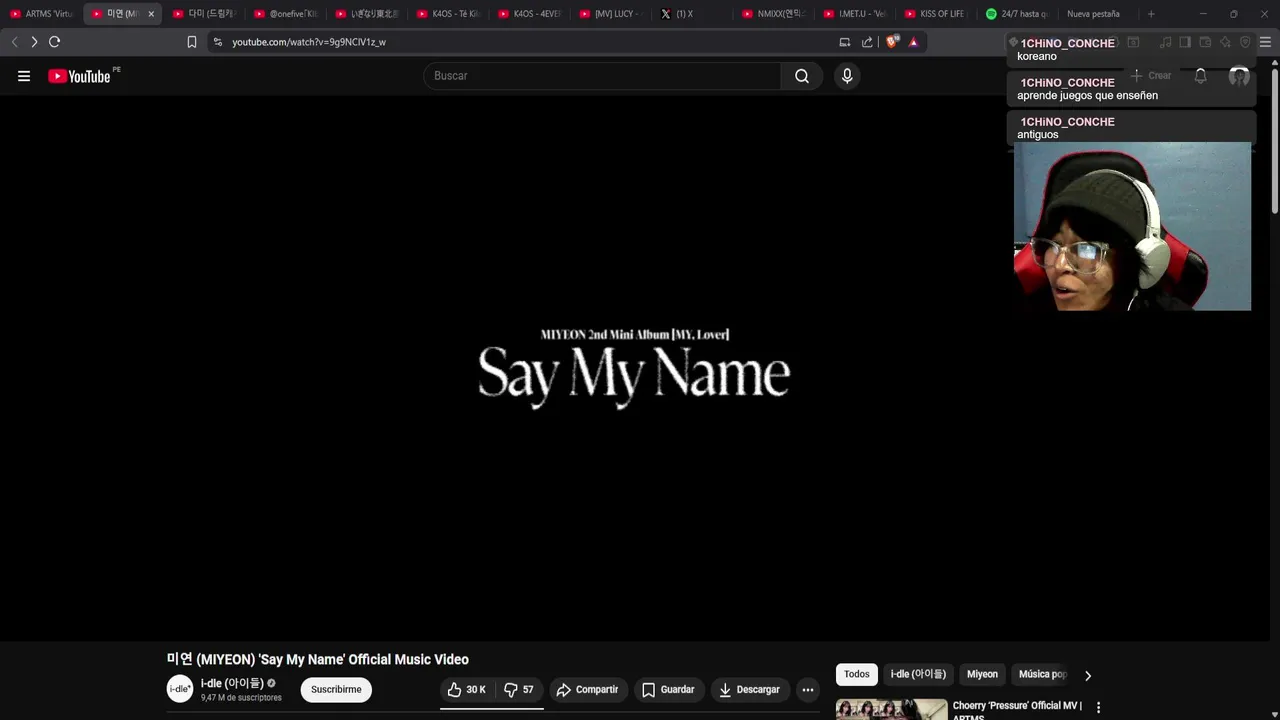
Task: Click the Suscribirme button
Action: coord(336,690)
